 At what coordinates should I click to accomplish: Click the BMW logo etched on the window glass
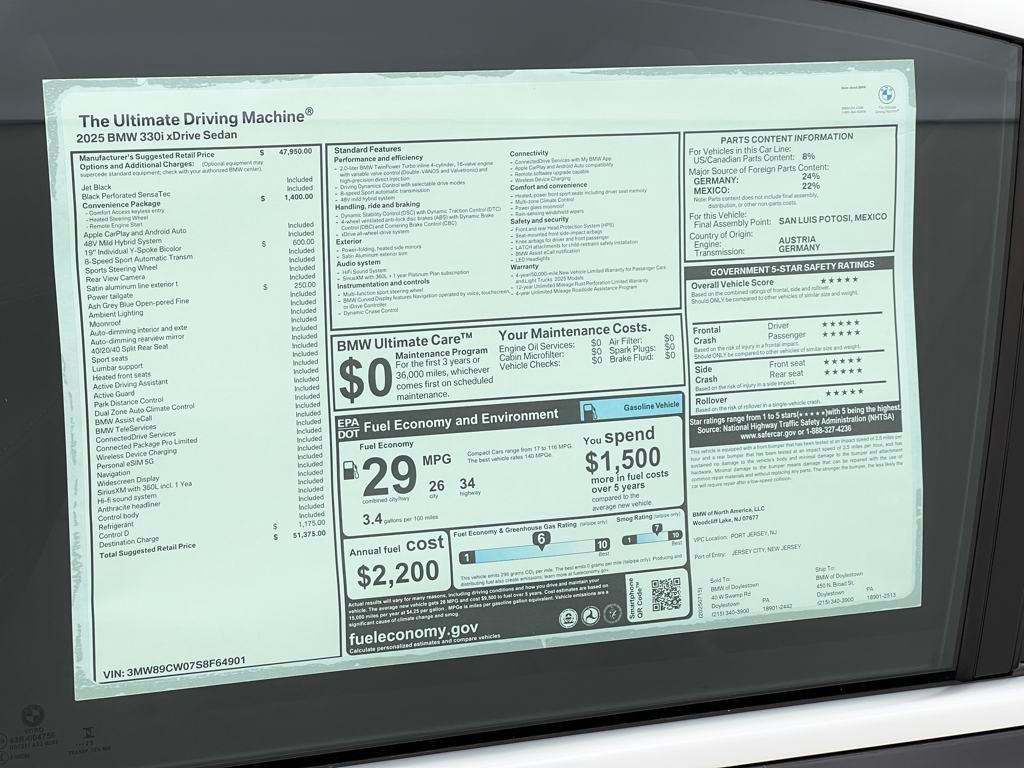(32, 716)
